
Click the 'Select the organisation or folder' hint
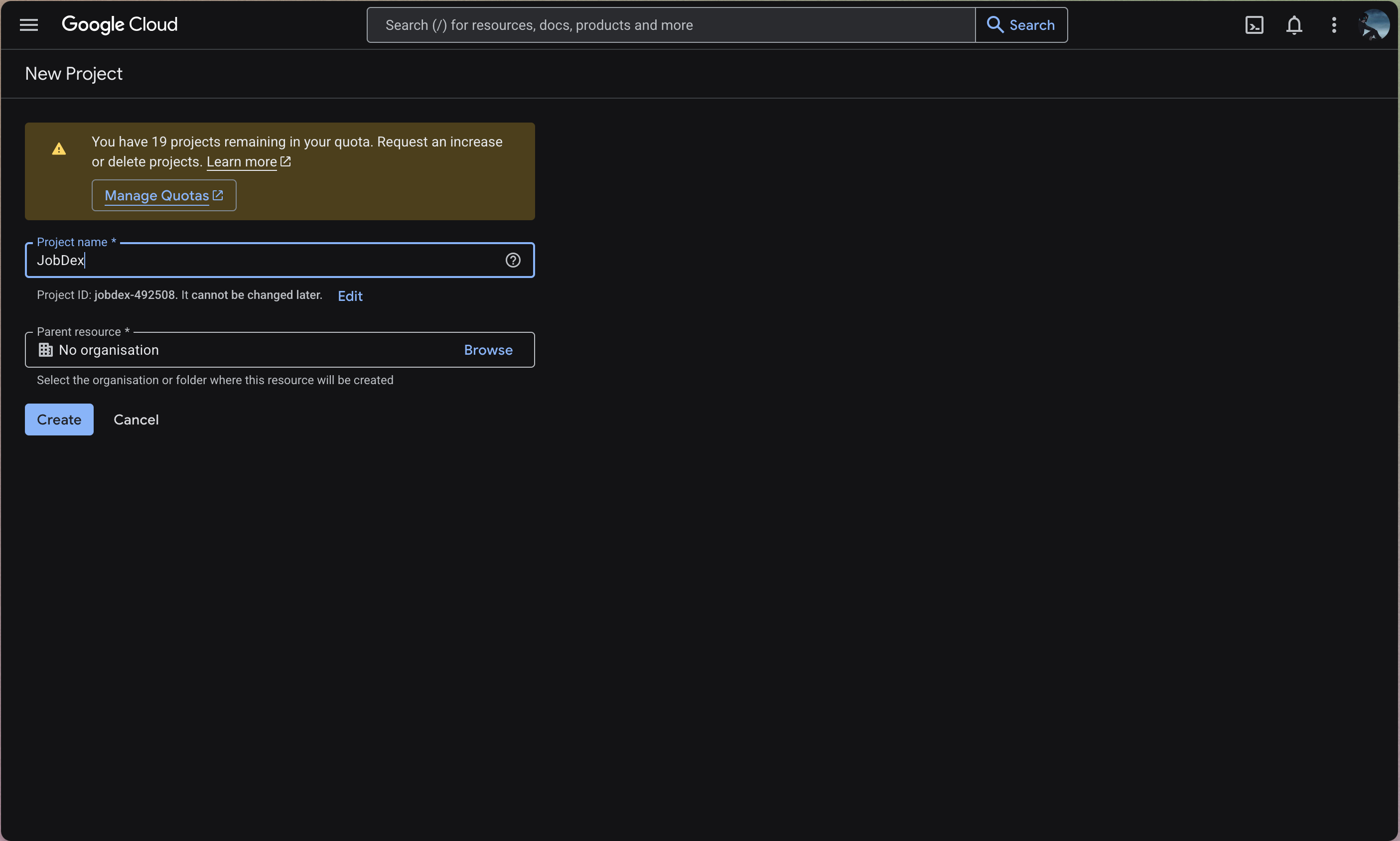coord(215,380)
